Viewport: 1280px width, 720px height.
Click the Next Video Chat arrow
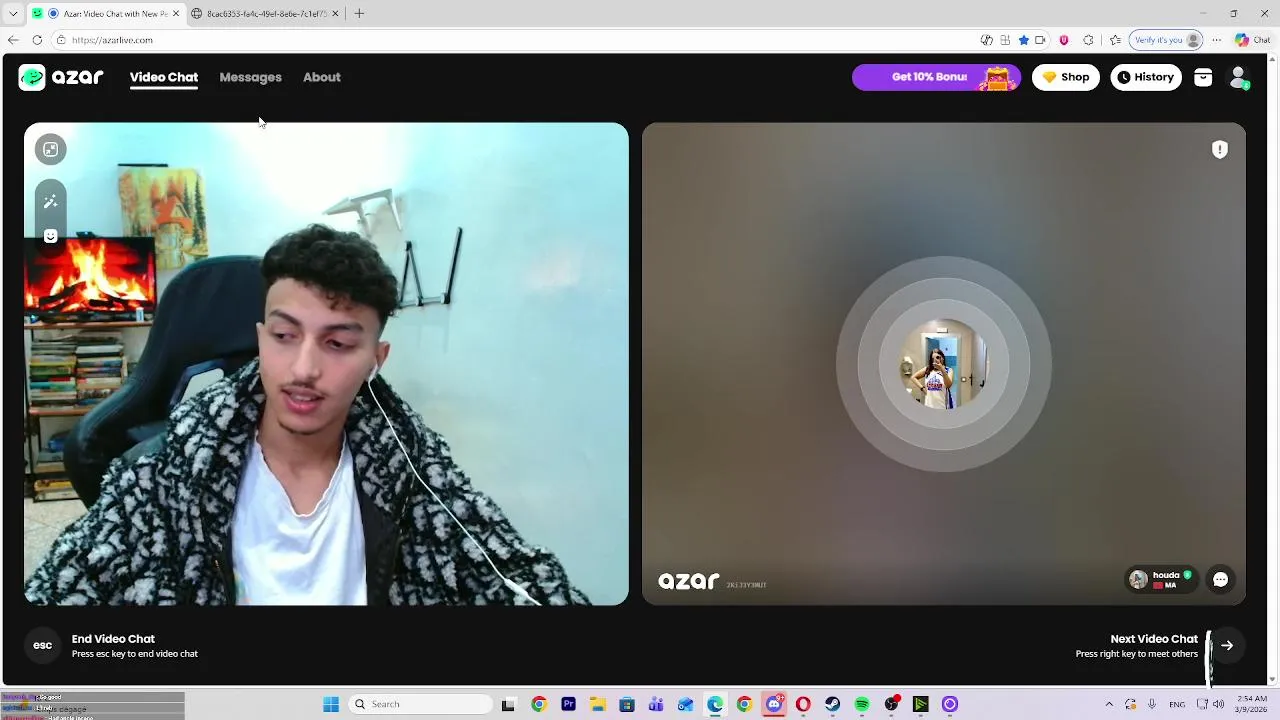click(x=1227, y=645)
